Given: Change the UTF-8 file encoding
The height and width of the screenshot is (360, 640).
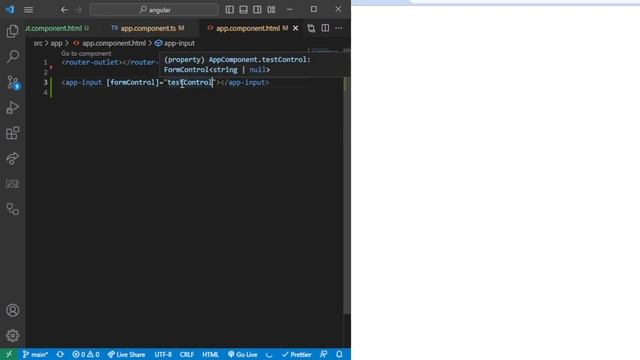Looking at the screenshot, I should pyautogui.click(x=163, y=354).
